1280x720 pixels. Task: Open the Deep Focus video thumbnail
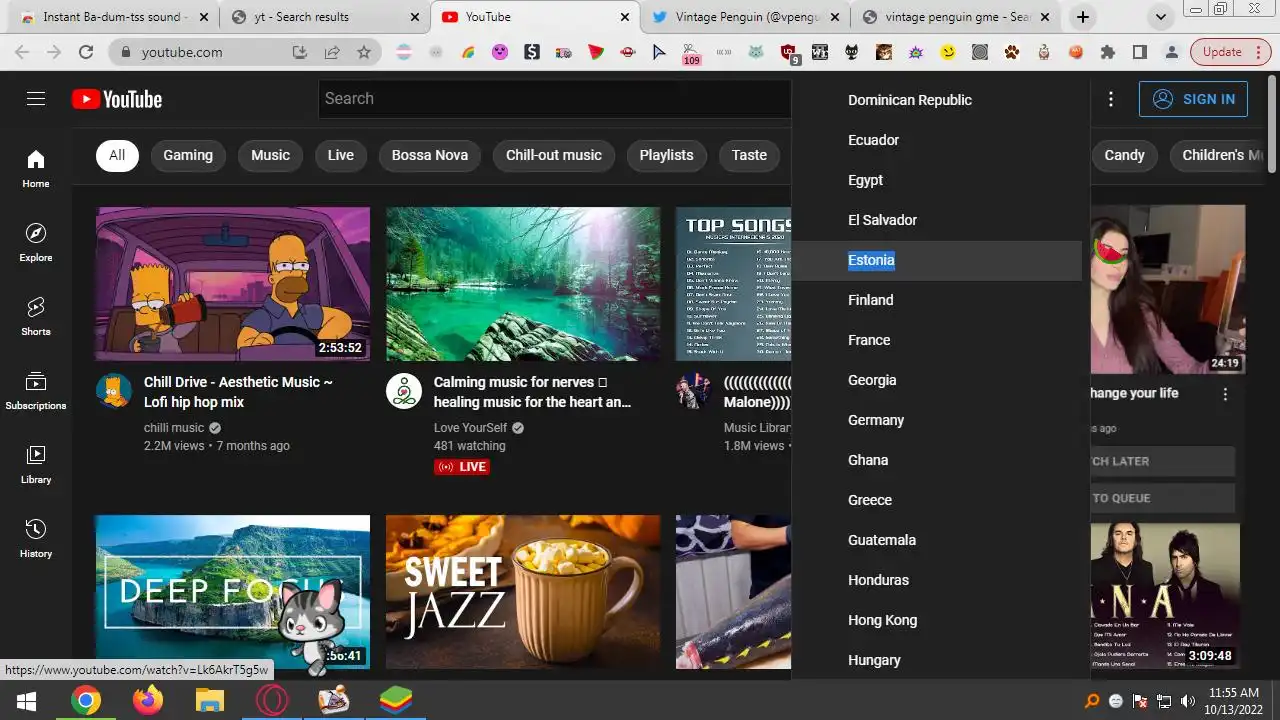pos(233,592)
